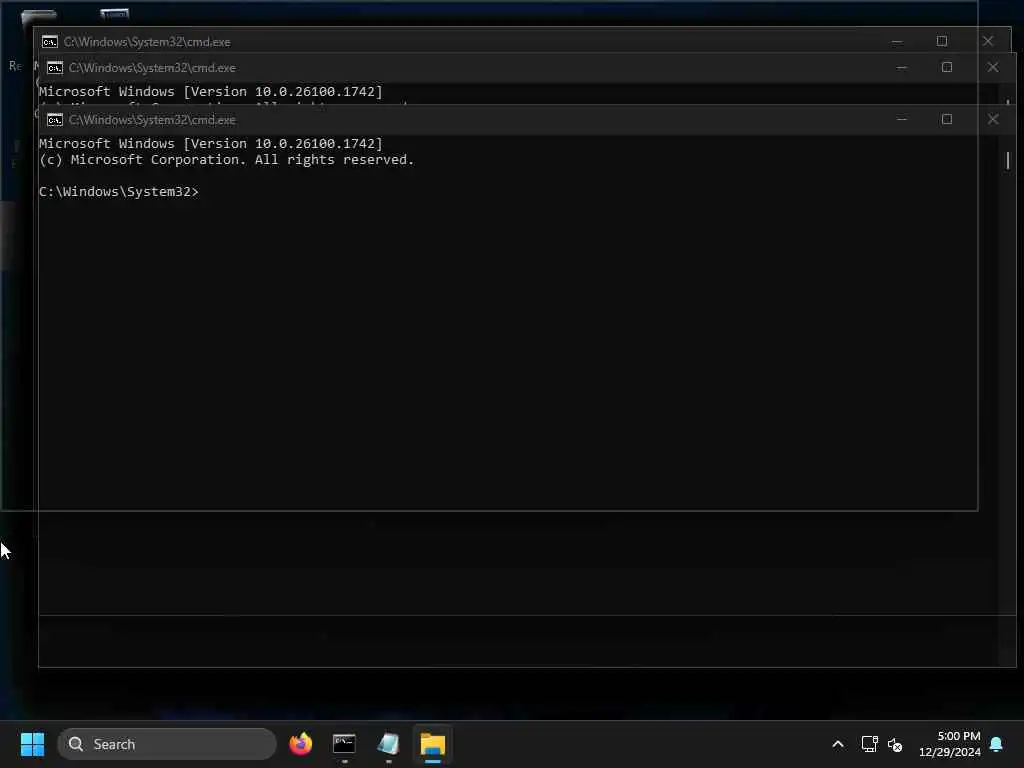Click the taskbar Search box
1024x768 pixels.
click(167, 744)
